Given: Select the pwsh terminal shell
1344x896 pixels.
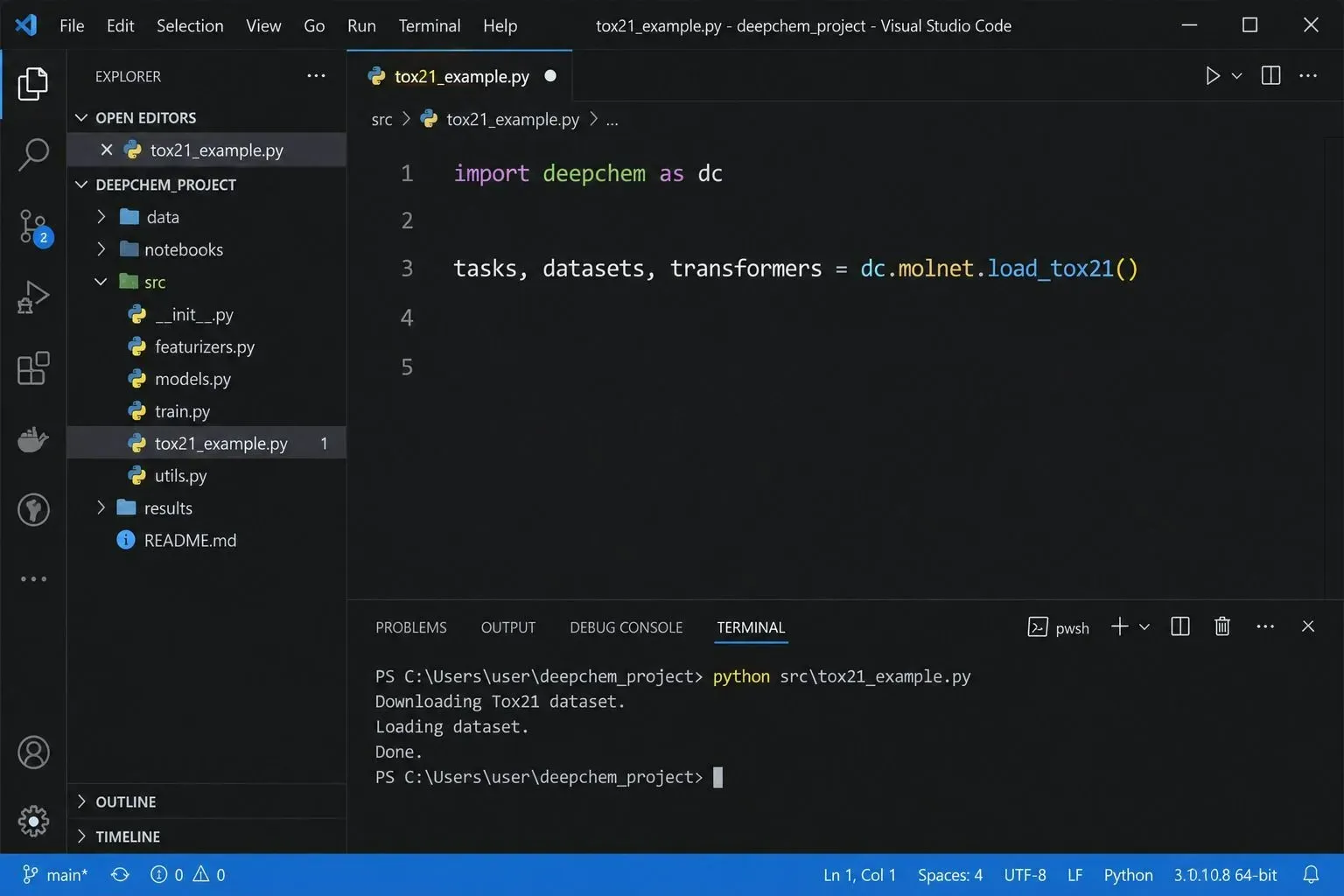Looking at the screenshot, I should click(1058, 627).
